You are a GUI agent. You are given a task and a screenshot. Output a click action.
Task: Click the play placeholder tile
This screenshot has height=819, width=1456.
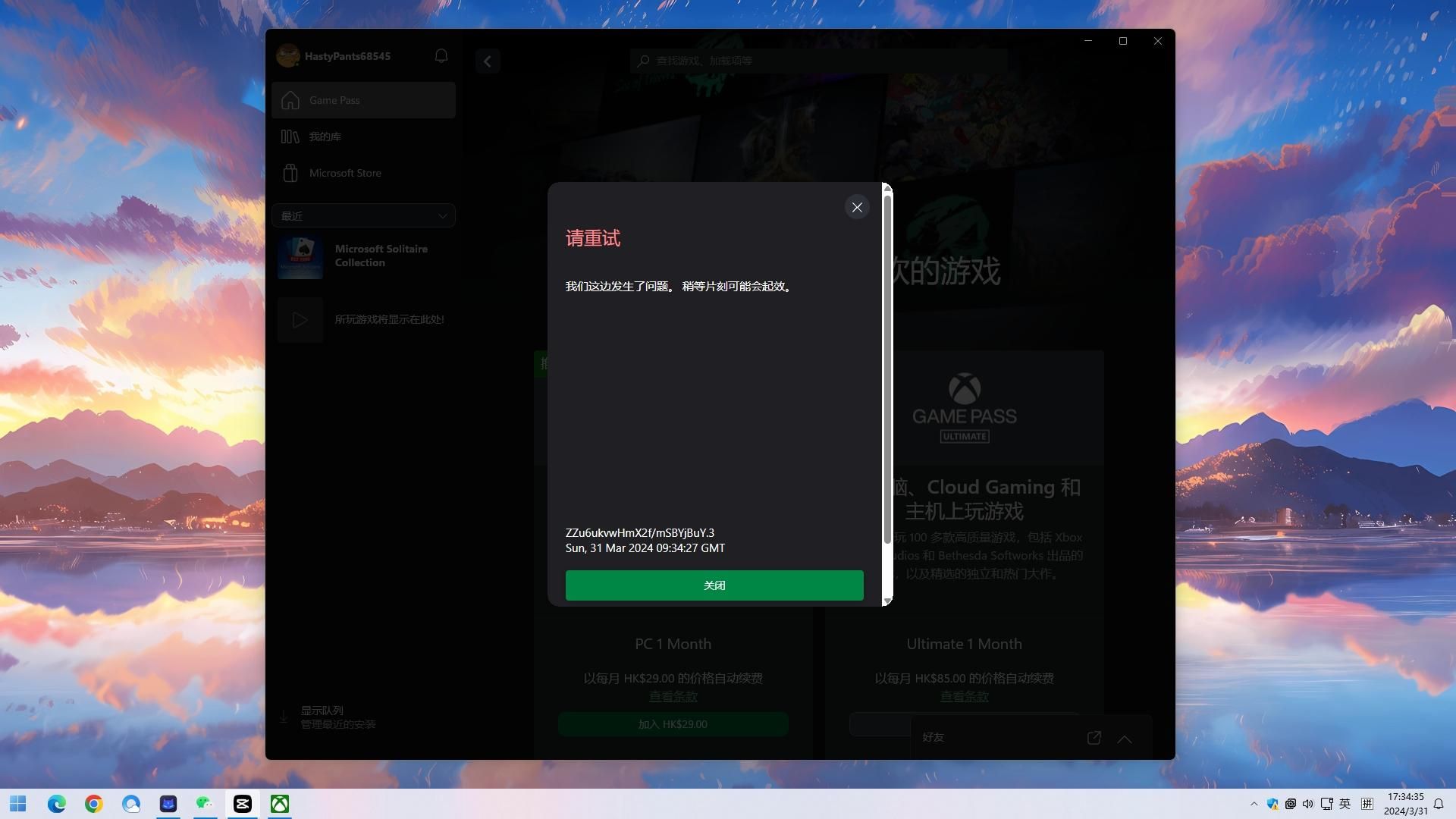tap(300, 319)
